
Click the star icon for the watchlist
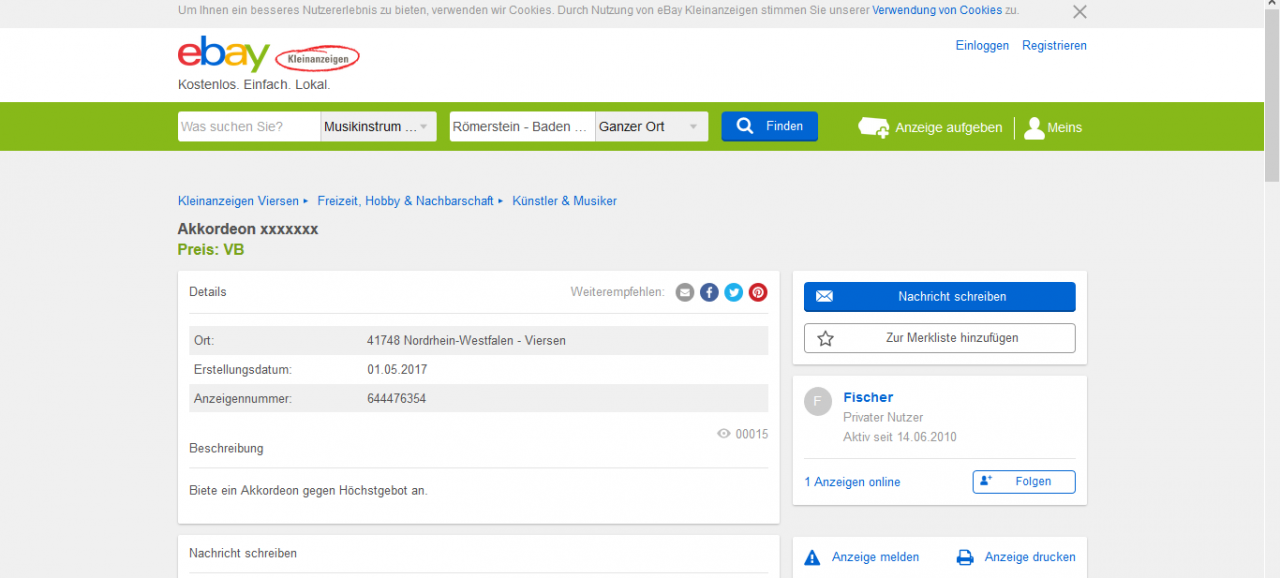(x=825, y=338)
